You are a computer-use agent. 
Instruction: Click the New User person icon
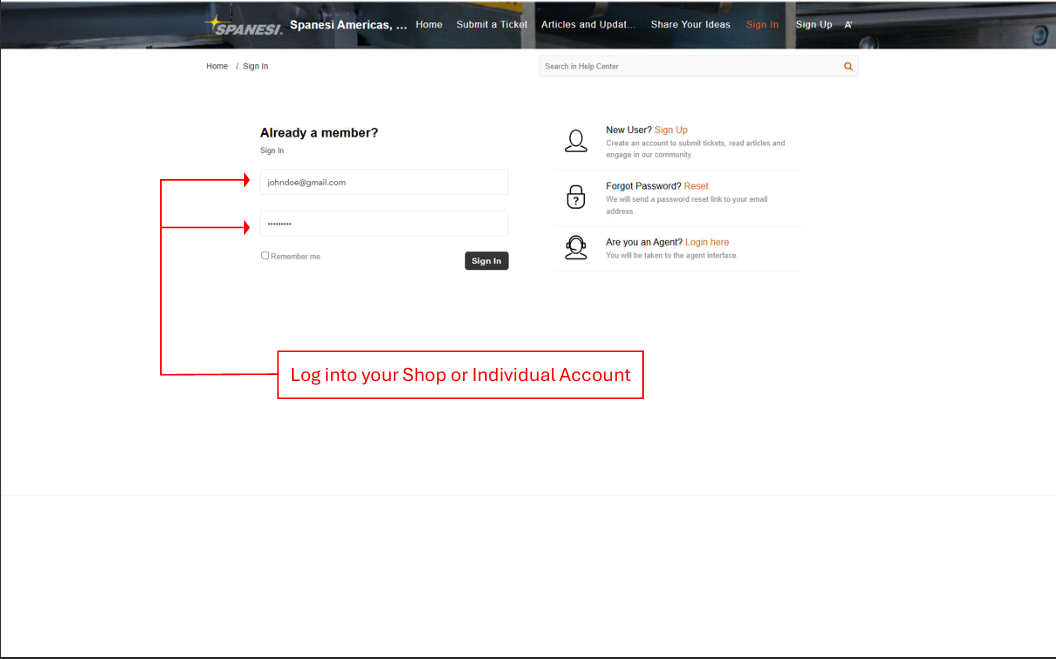tap(576, 141)
